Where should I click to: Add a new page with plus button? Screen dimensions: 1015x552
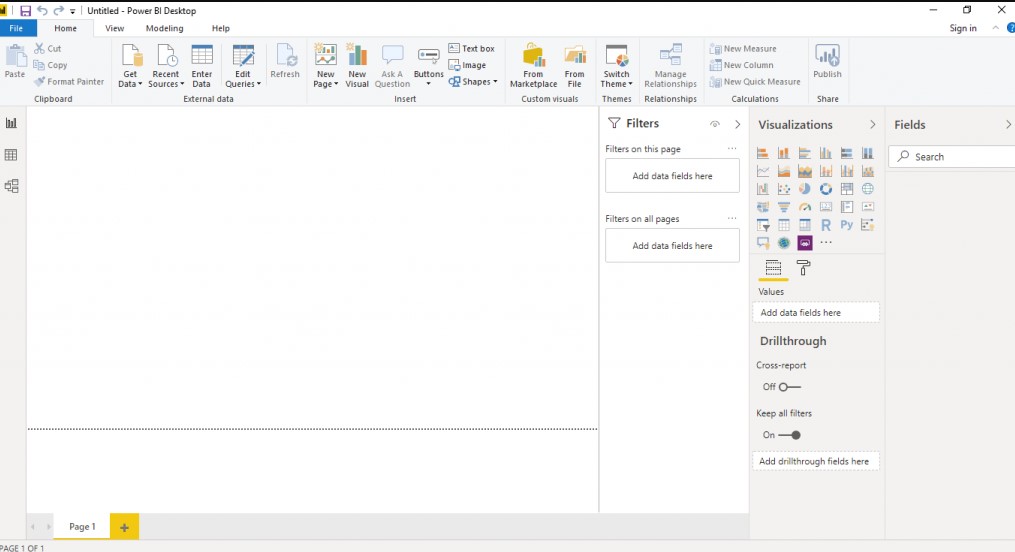[124, 527]
